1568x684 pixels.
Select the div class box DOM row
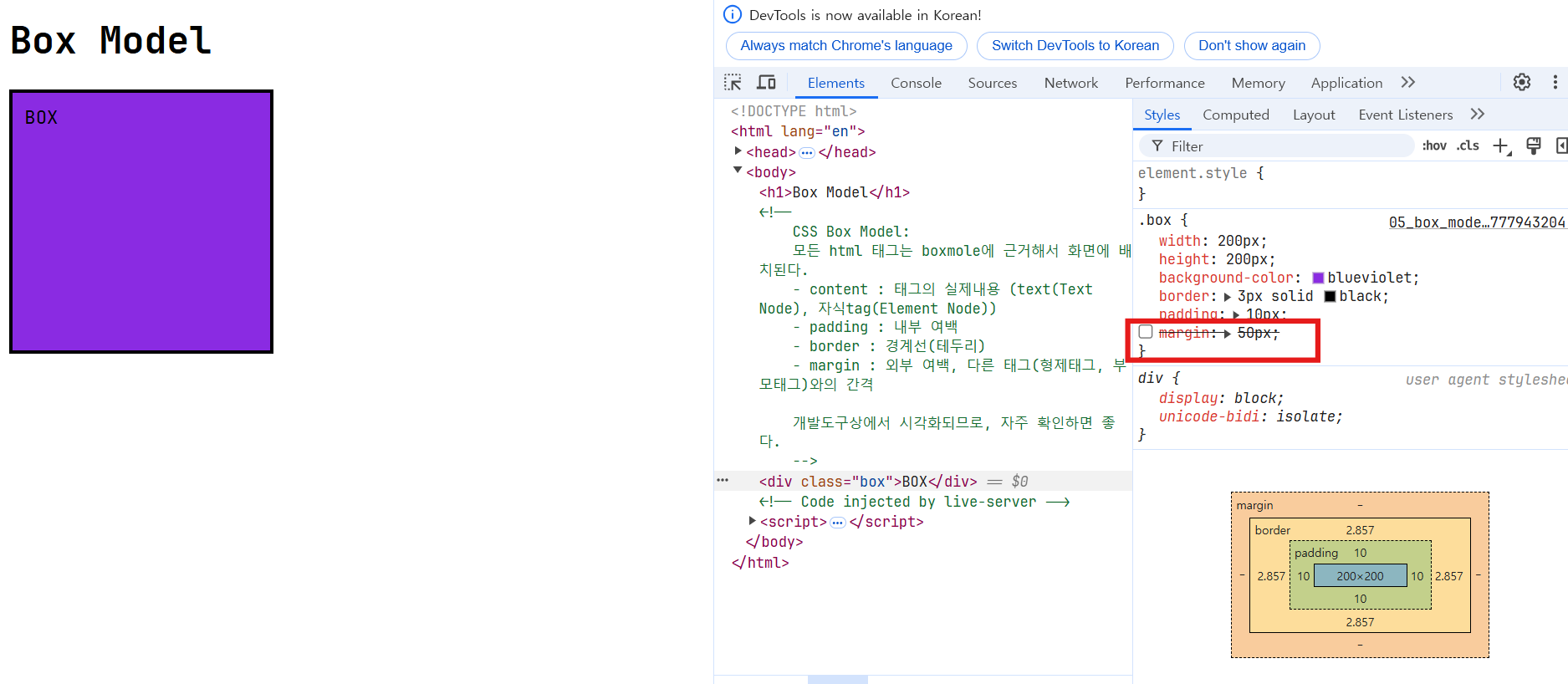coord(923,482)
